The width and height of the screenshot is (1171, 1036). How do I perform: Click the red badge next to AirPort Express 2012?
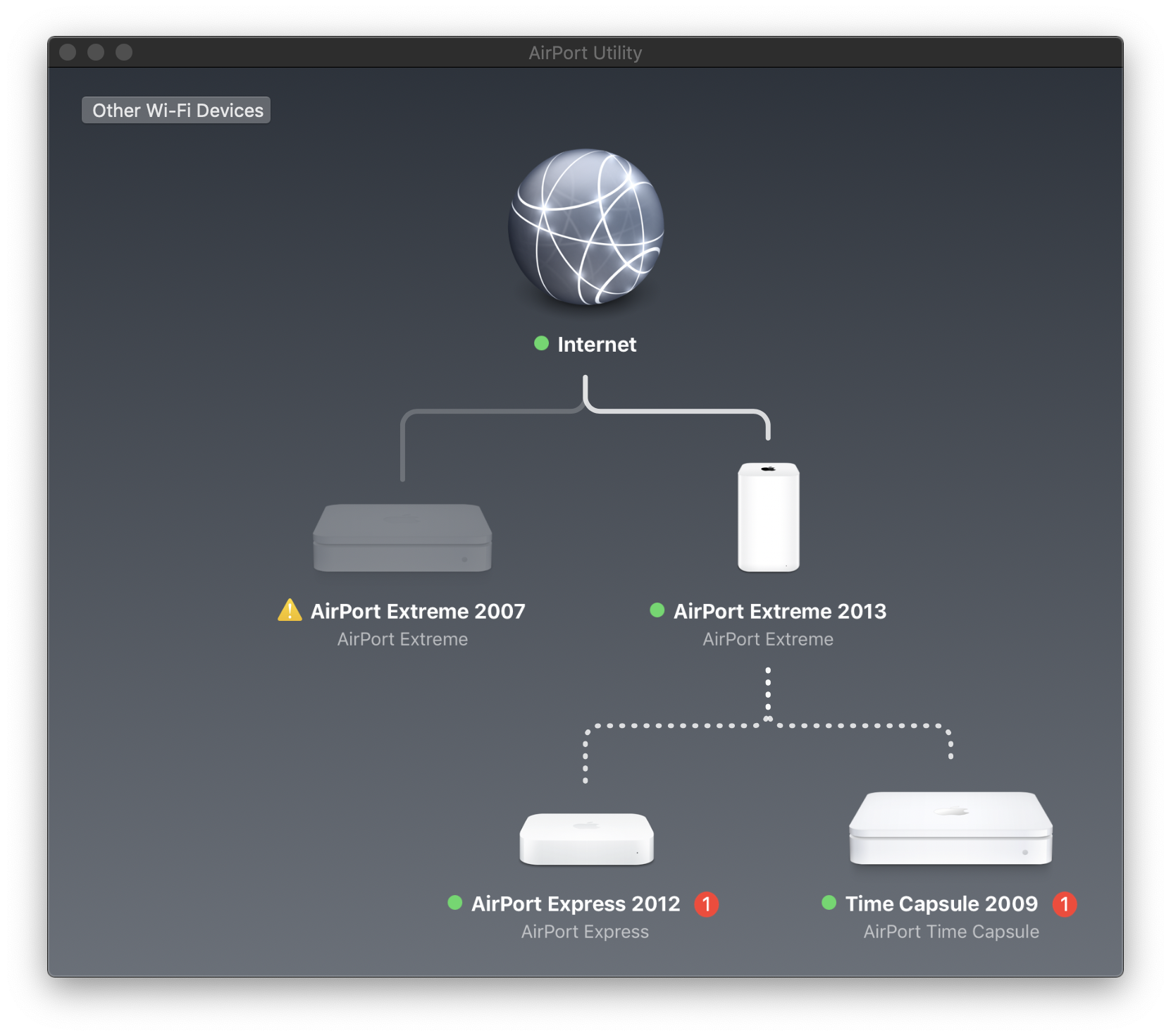(706, 904)
